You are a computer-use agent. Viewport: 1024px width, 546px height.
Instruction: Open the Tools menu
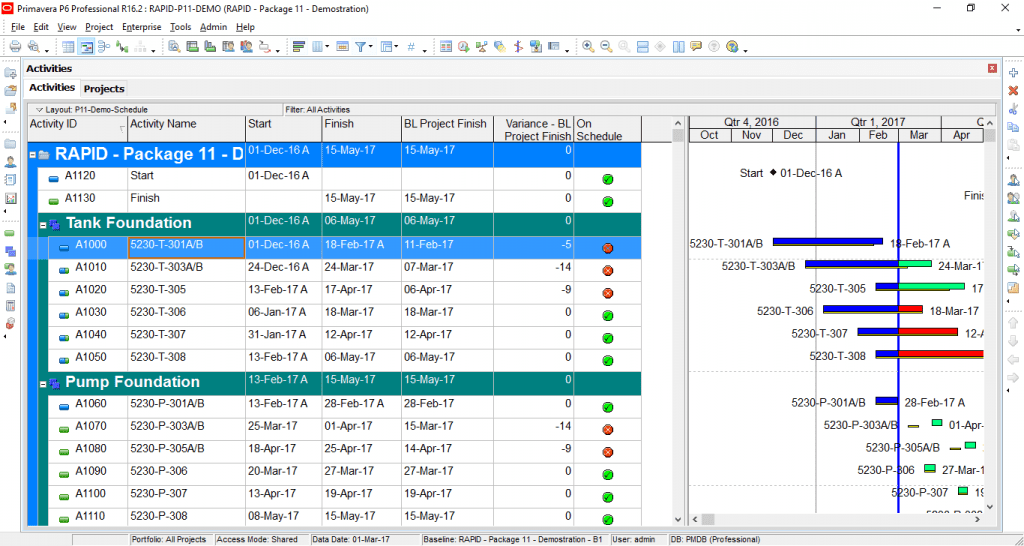pos(180,27)
